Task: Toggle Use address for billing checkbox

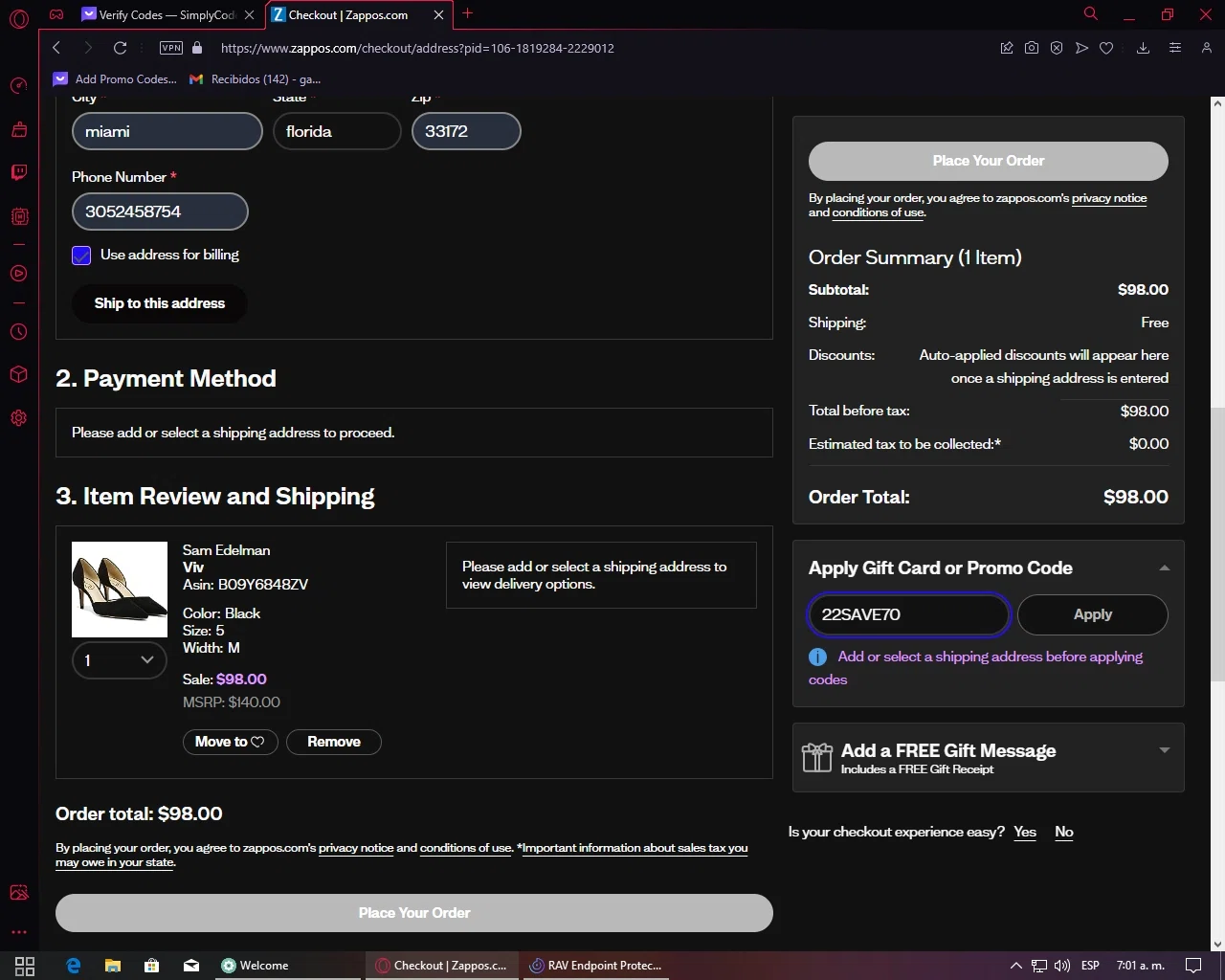Action: (81, 255)
